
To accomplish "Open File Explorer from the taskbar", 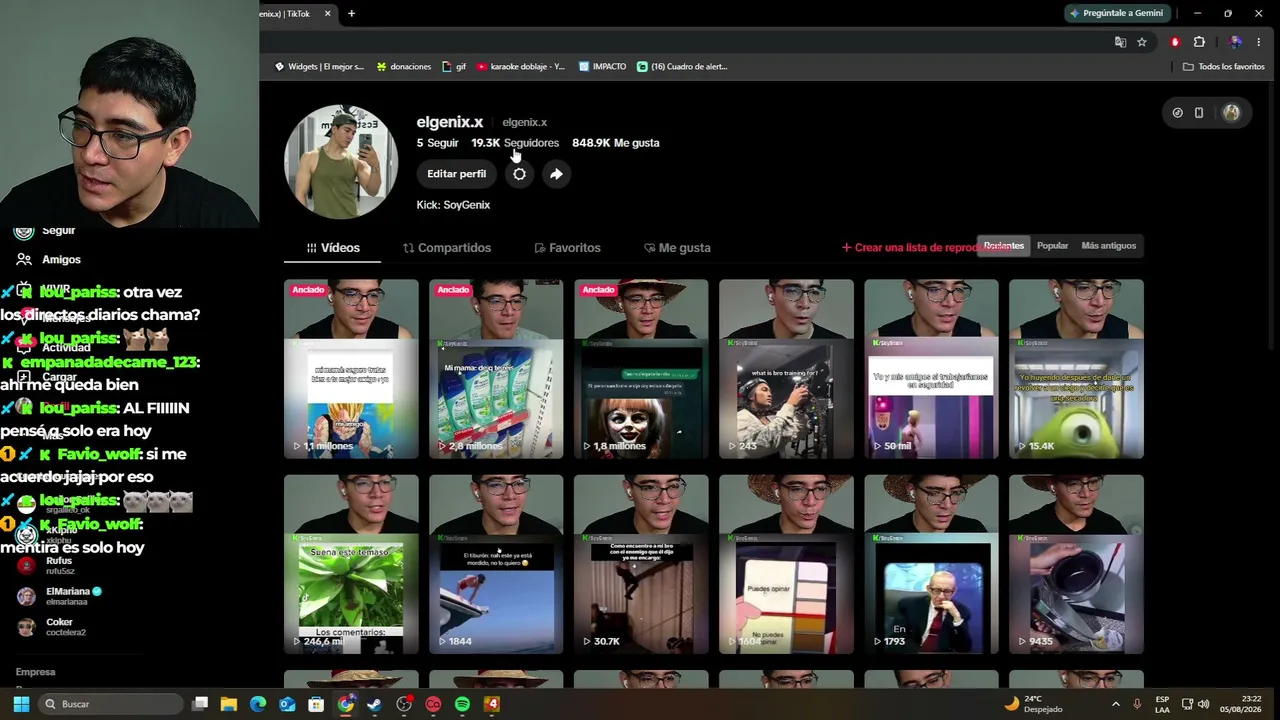I will [229, 704].
